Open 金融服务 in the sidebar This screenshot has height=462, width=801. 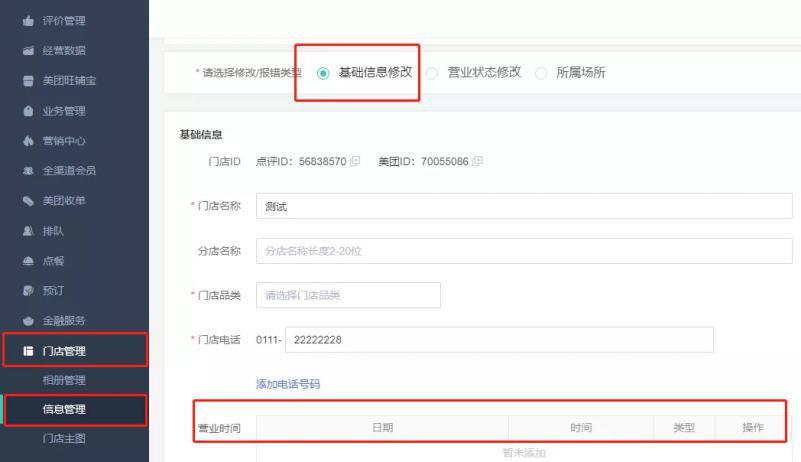pos(64,321)
